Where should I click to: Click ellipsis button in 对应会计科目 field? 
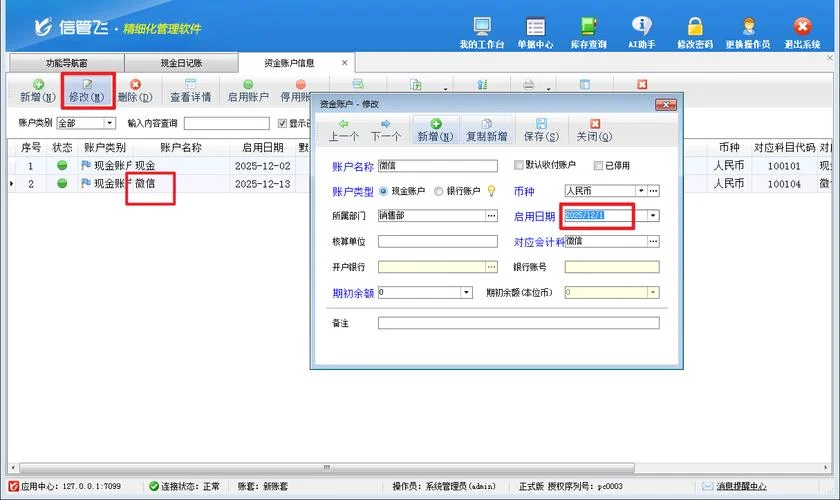coord(653,242)
